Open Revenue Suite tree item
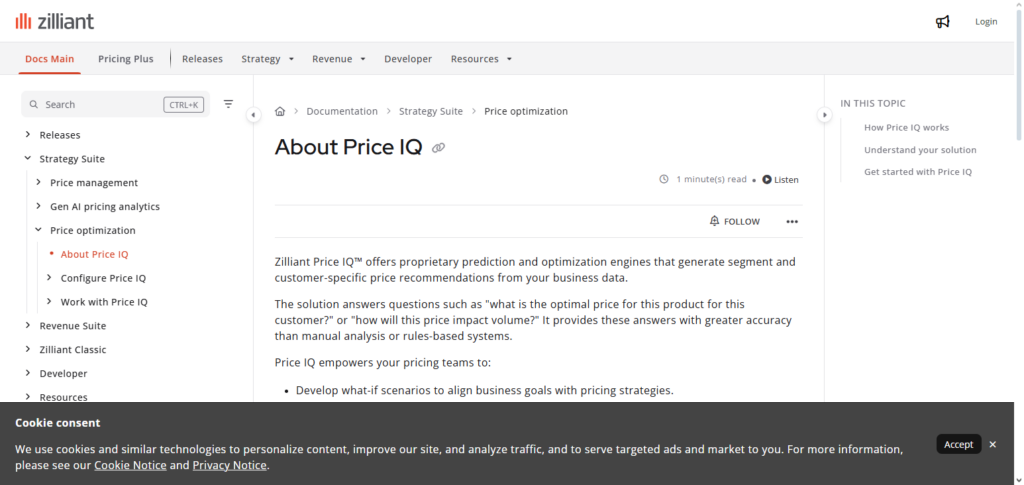 pos(72,326)
